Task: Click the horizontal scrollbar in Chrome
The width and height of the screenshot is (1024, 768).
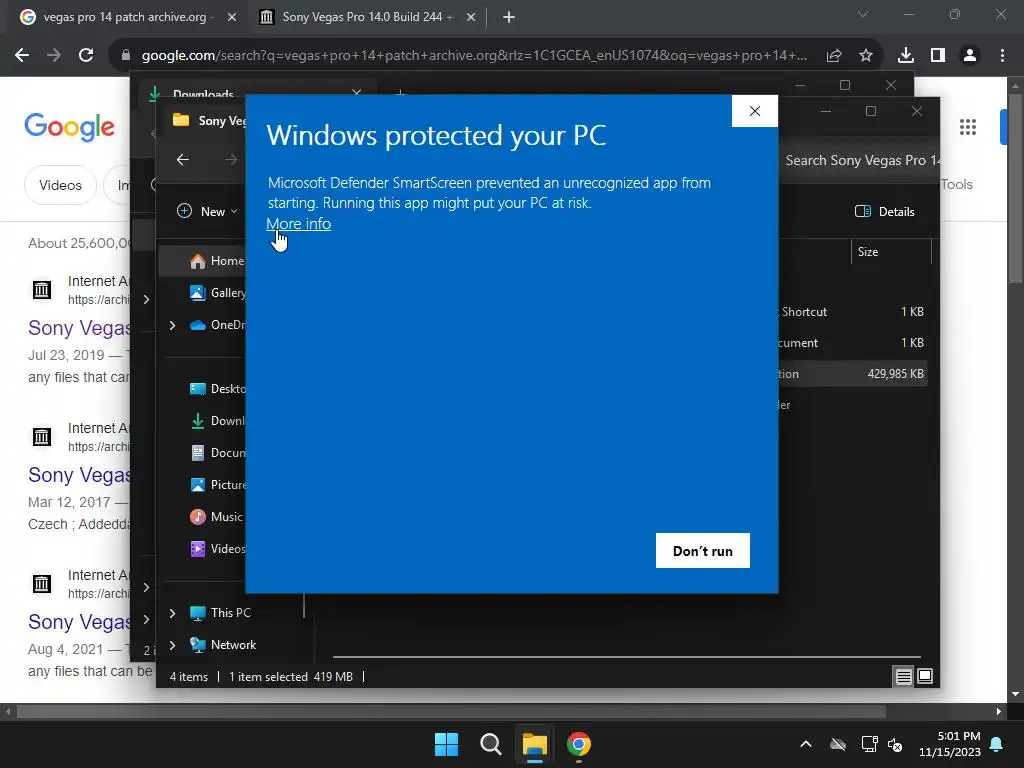Action: click(x=451, y=711)
